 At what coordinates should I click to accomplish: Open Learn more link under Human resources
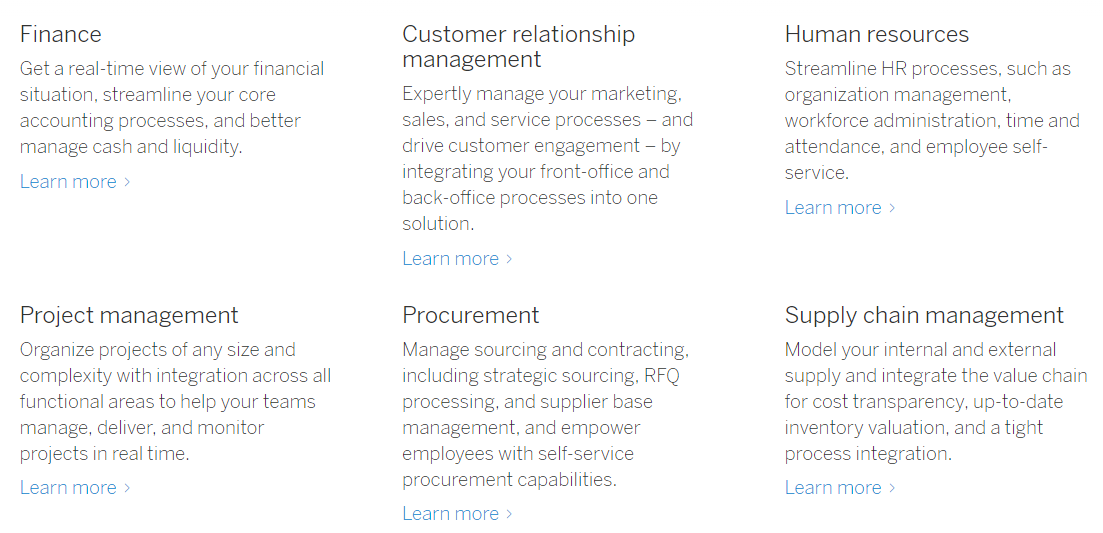pos(840,207)
